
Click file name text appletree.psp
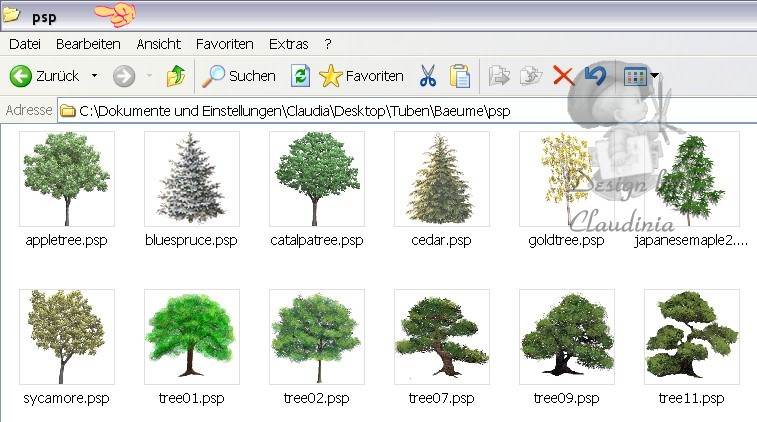tap(67, 240)
